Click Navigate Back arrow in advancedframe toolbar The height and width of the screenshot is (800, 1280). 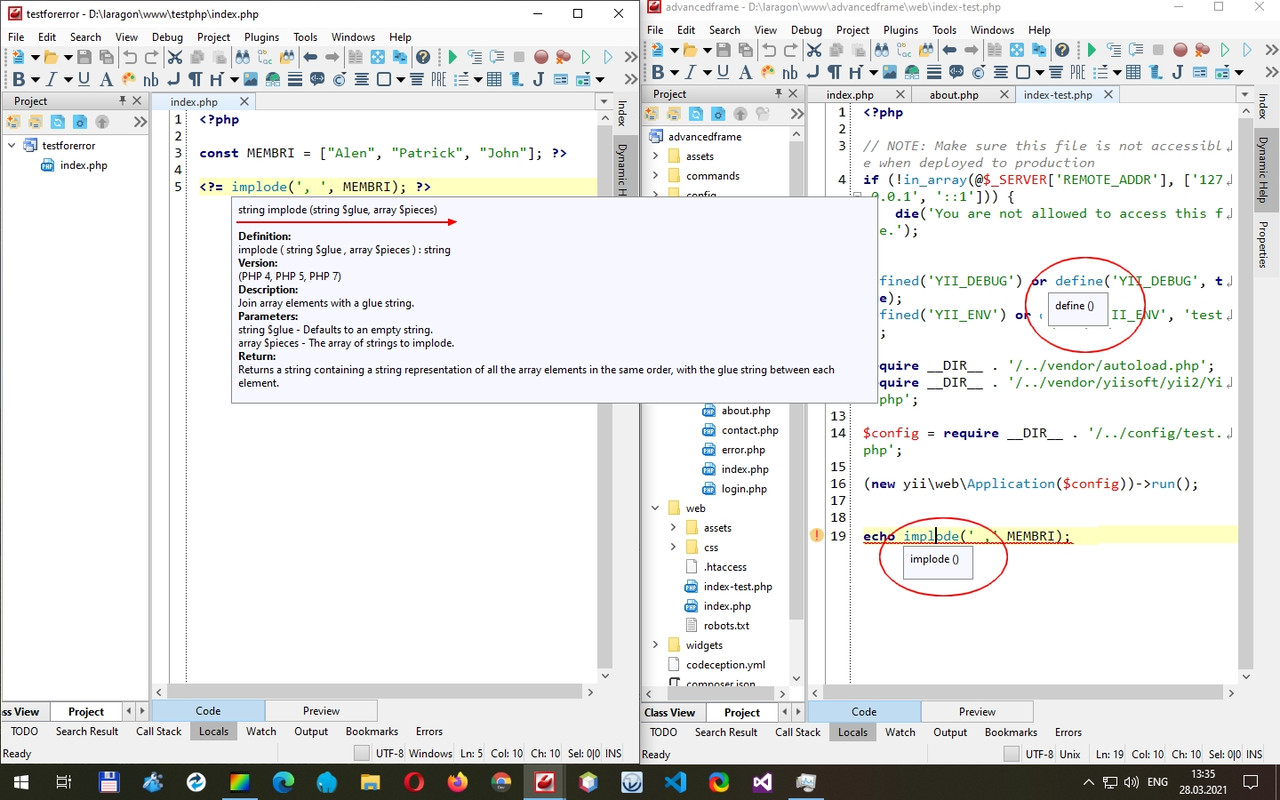coord(950,50)
